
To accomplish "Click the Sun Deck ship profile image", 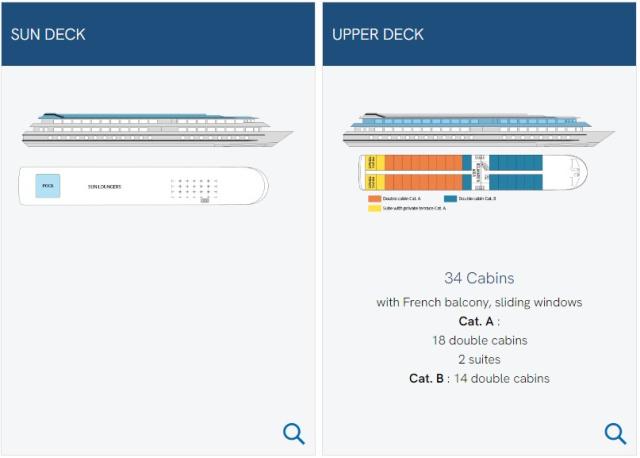I will coord(158,130).
